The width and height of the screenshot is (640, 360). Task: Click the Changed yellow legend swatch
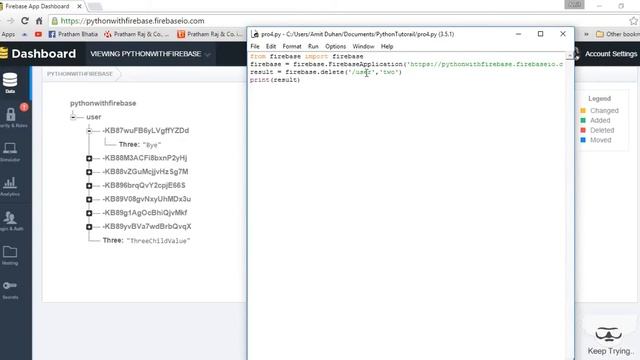(583, 111)
